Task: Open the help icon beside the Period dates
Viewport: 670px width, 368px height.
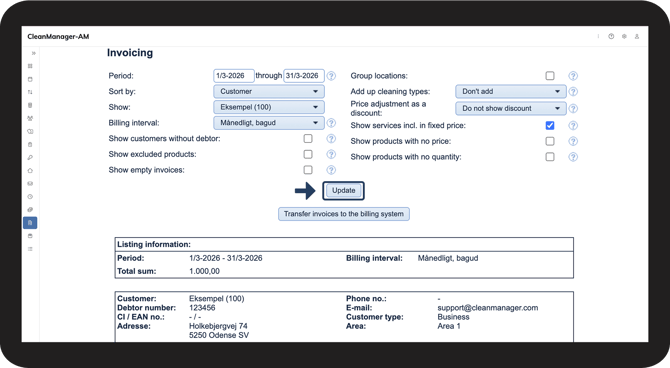Action: click(331, 76)
